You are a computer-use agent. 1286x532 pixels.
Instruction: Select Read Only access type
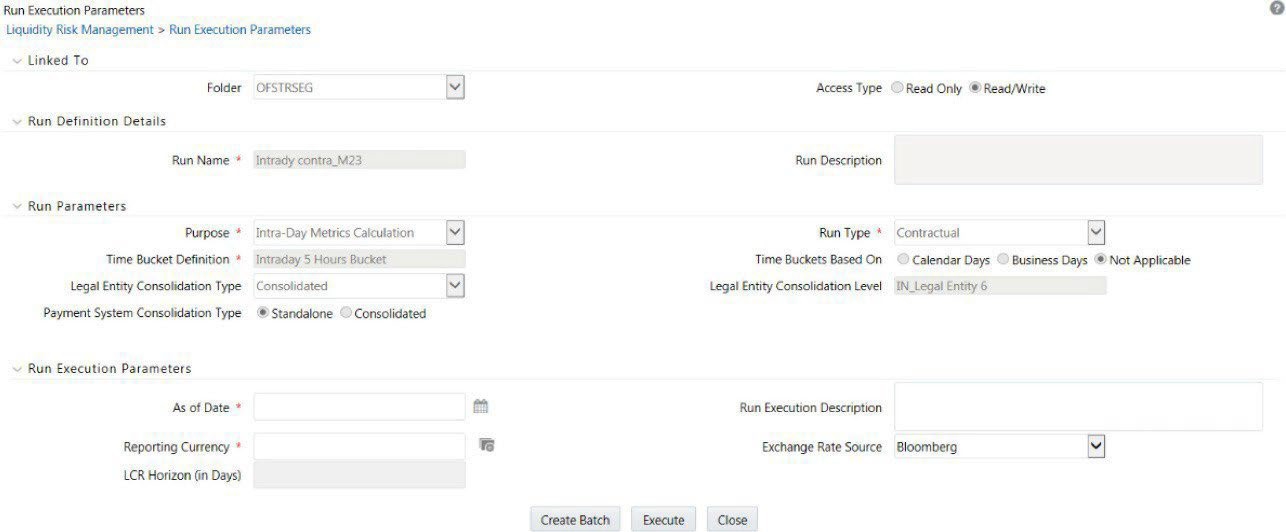coord(897,88)
